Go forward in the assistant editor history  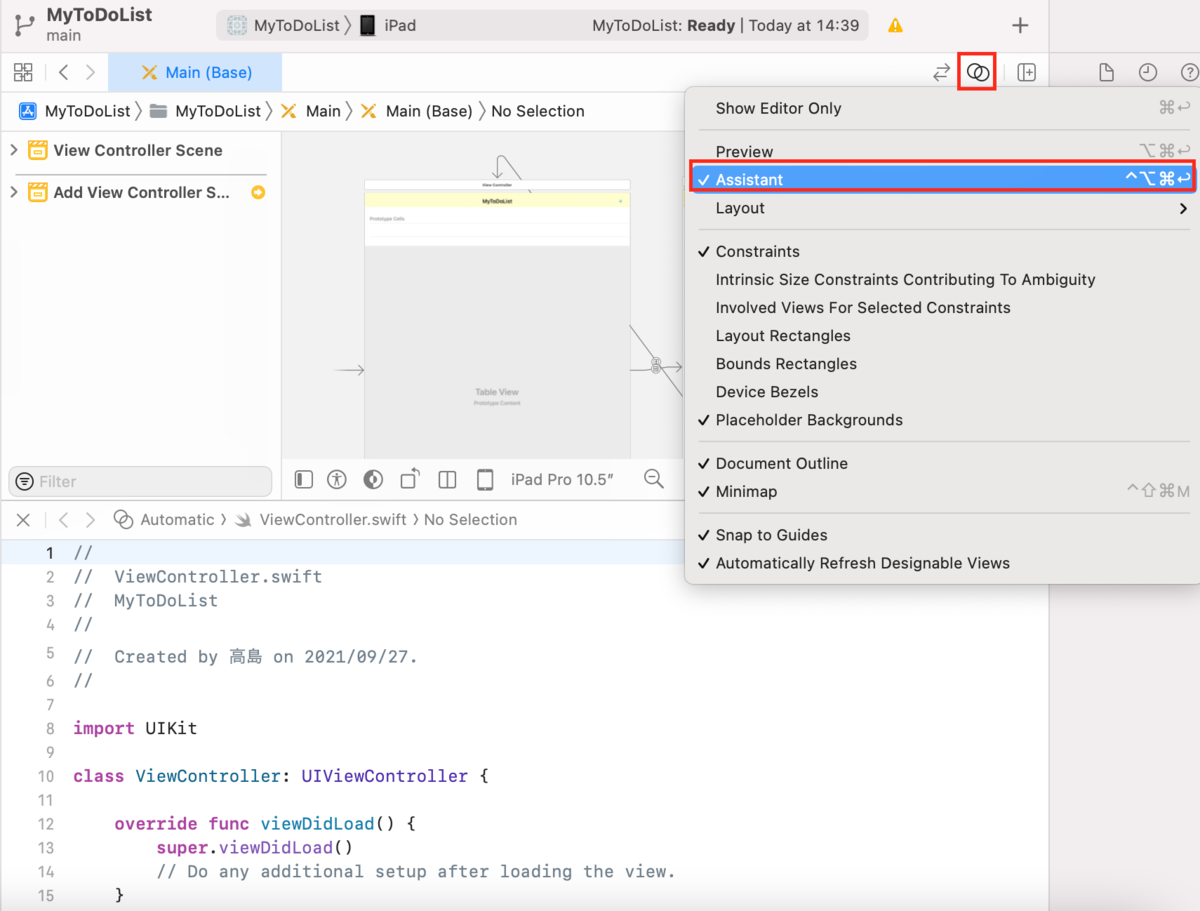pyautogui.click(x=91, y=520)
